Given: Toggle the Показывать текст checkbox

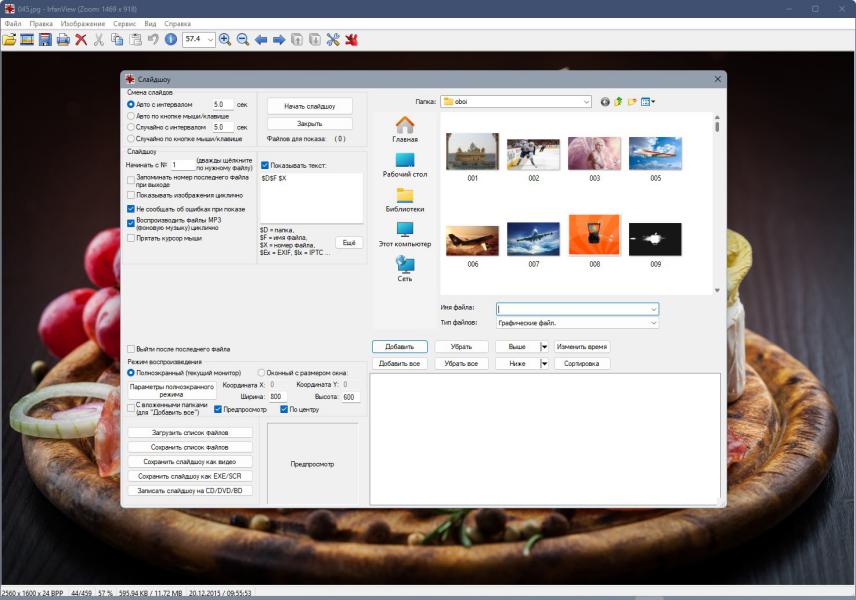Looking at the screenshot, I should coord(265,165).
